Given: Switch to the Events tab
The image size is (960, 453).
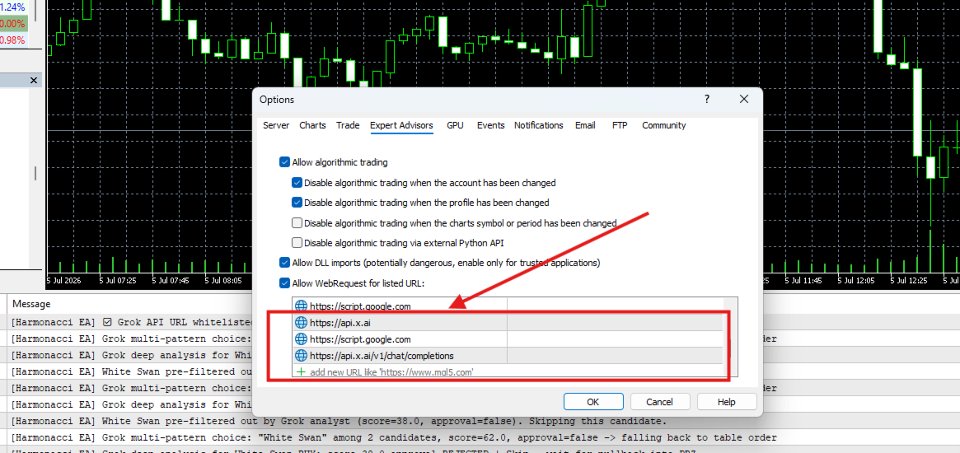Looking at the screenshot, I should (491, 125).
